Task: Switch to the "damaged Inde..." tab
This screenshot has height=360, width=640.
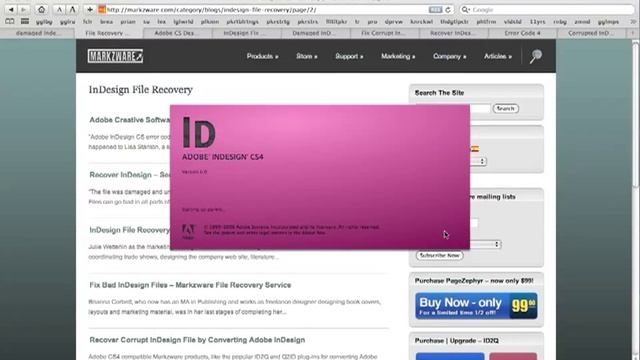Action: pos(38,33)
